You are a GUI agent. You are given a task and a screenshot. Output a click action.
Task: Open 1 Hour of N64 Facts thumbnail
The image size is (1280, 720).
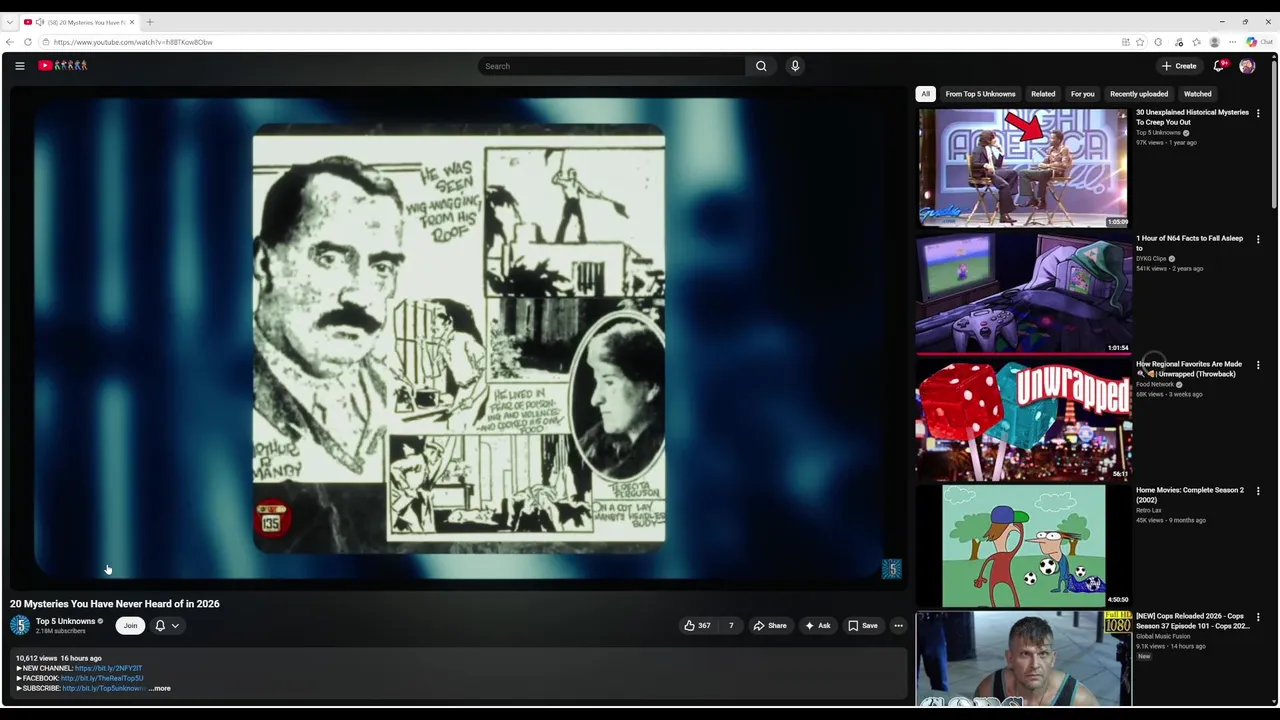[1023, 294]
